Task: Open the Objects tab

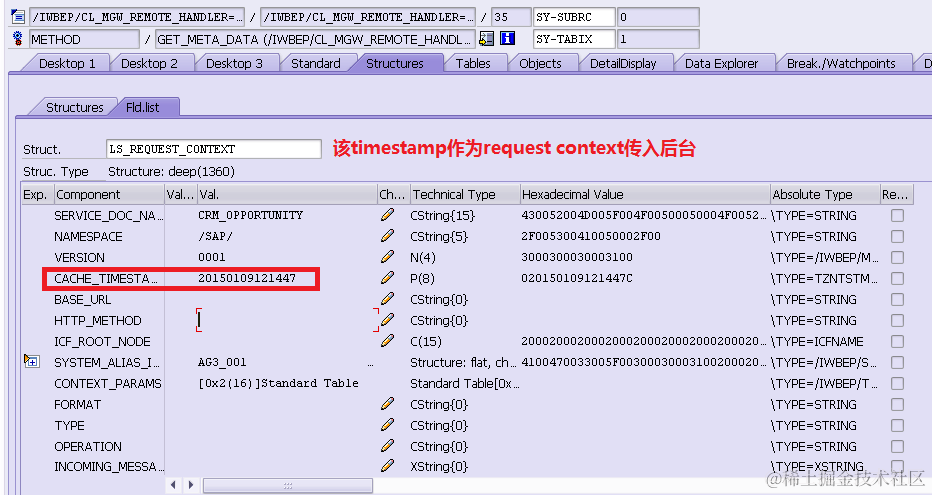Action: (540, 63)
